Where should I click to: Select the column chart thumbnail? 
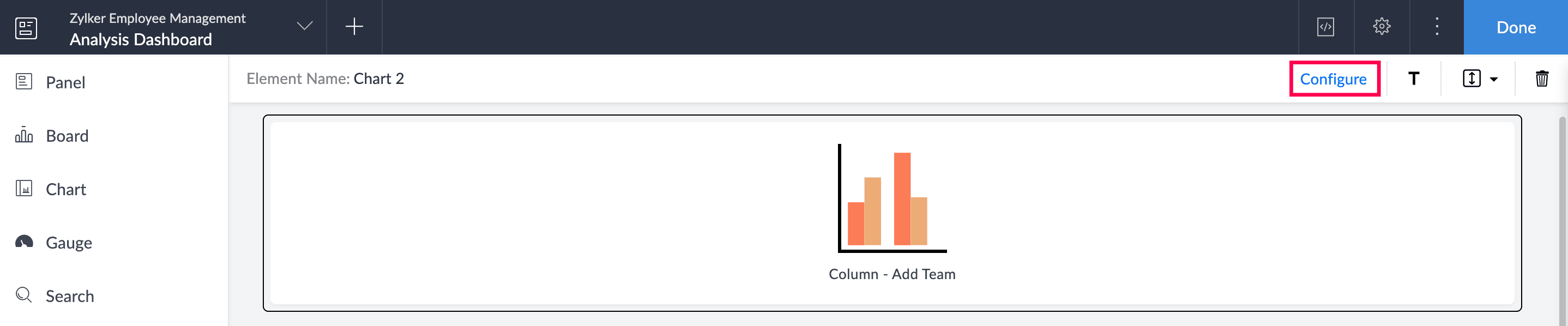(x=892, y=199)
